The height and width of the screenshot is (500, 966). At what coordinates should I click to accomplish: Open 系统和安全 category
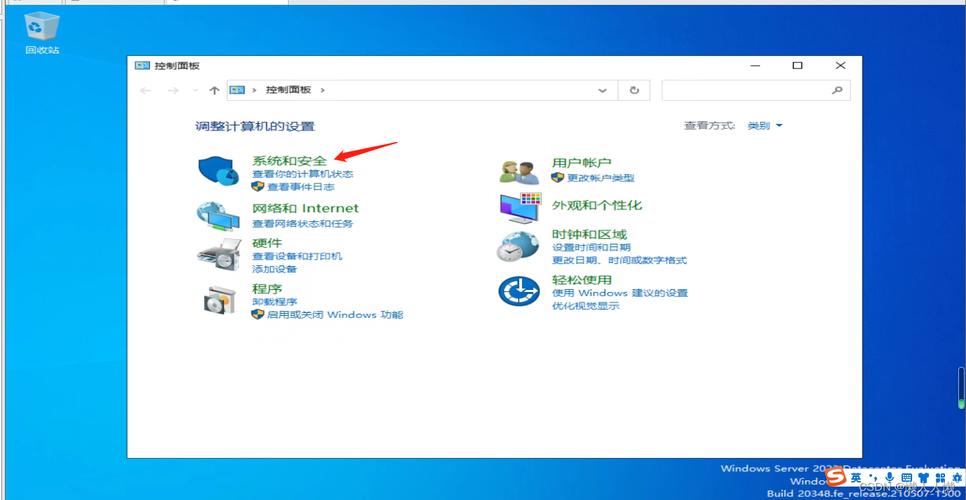[x=290, y=161]
